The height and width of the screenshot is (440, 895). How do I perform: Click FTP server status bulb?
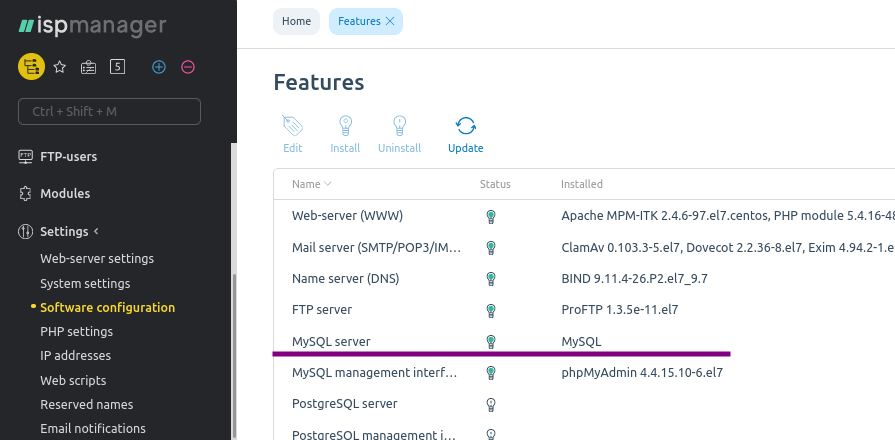490,310
